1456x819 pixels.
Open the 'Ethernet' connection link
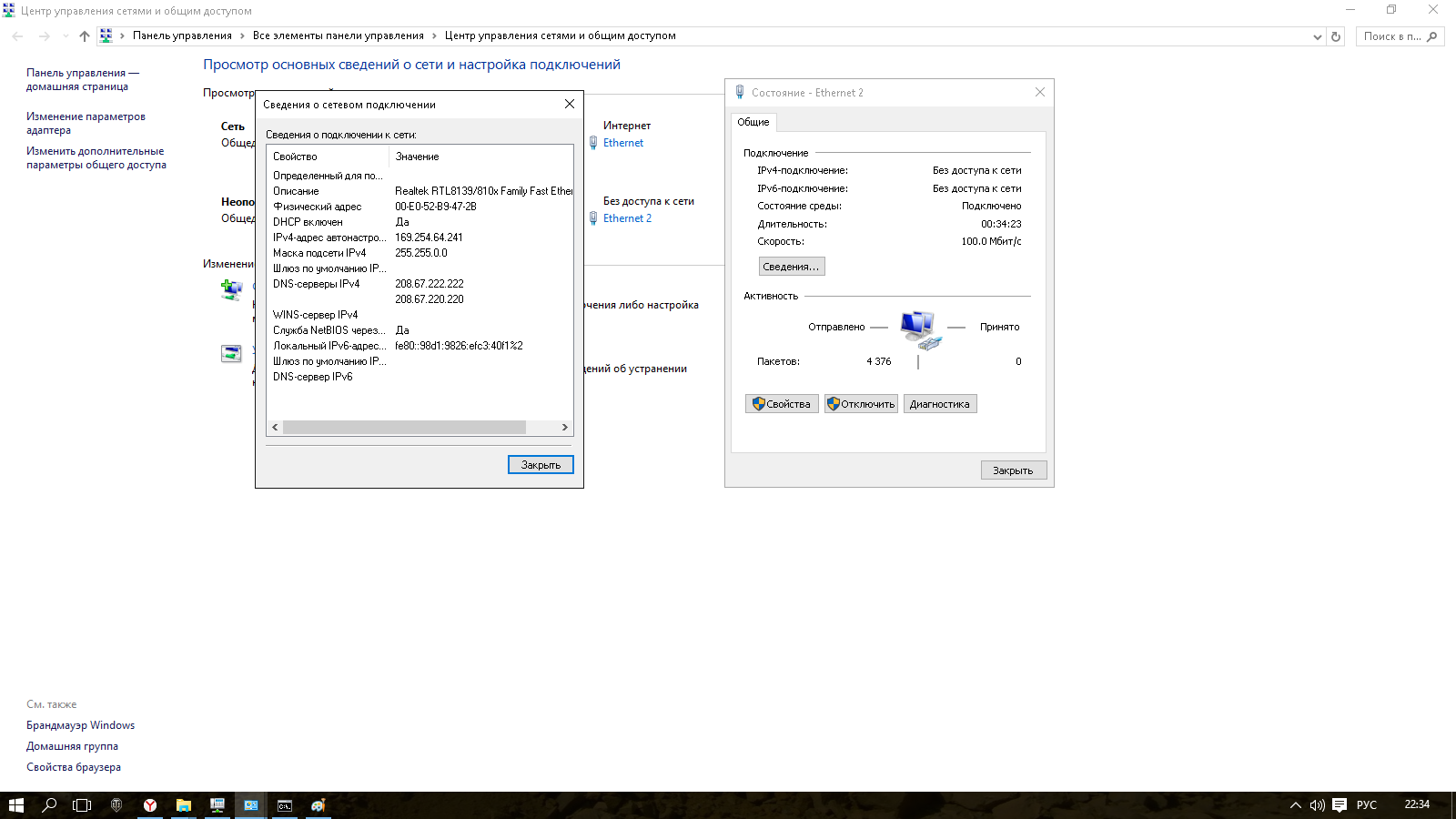tap(623, 143)
